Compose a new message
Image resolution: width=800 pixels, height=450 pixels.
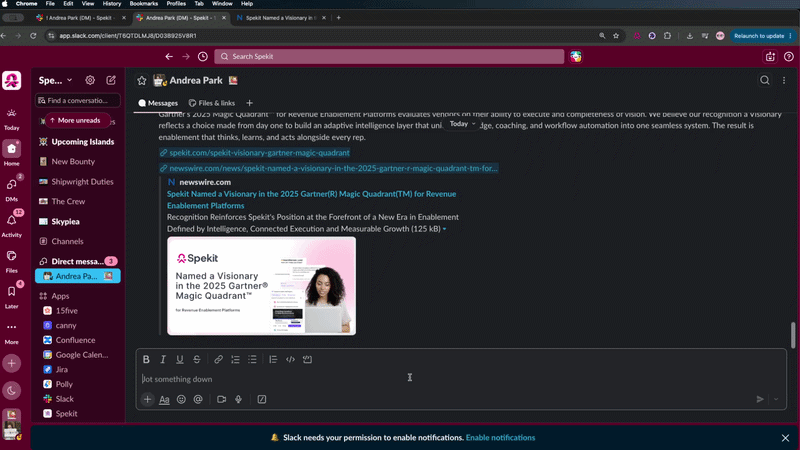coord(111,80)
